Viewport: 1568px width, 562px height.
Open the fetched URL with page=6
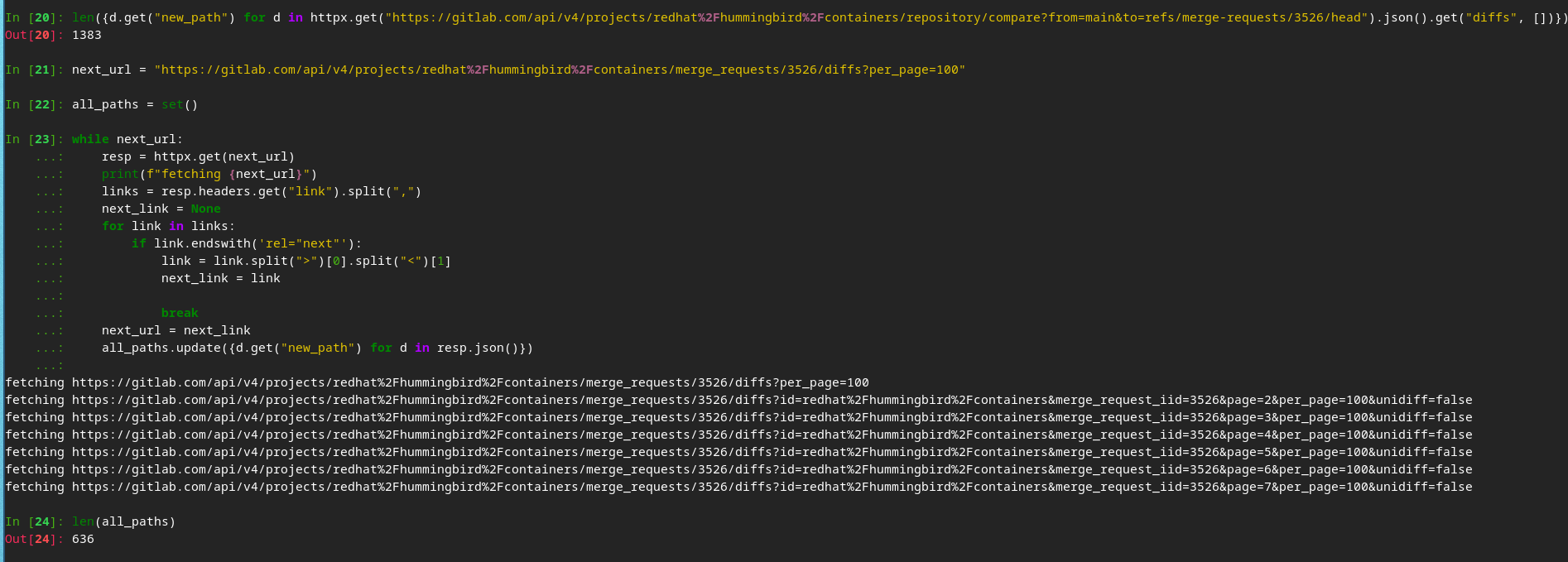pos(772,469)
